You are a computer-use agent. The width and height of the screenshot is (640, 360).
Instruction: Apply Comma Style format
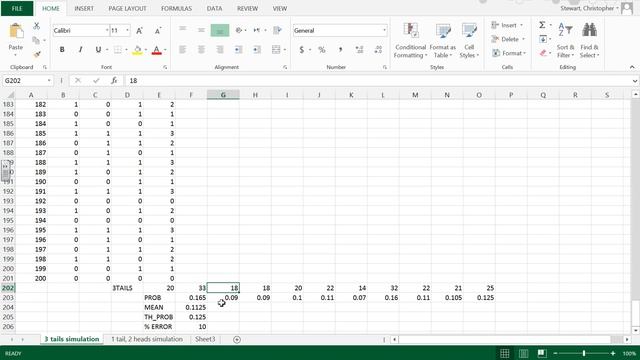[340, 50]
